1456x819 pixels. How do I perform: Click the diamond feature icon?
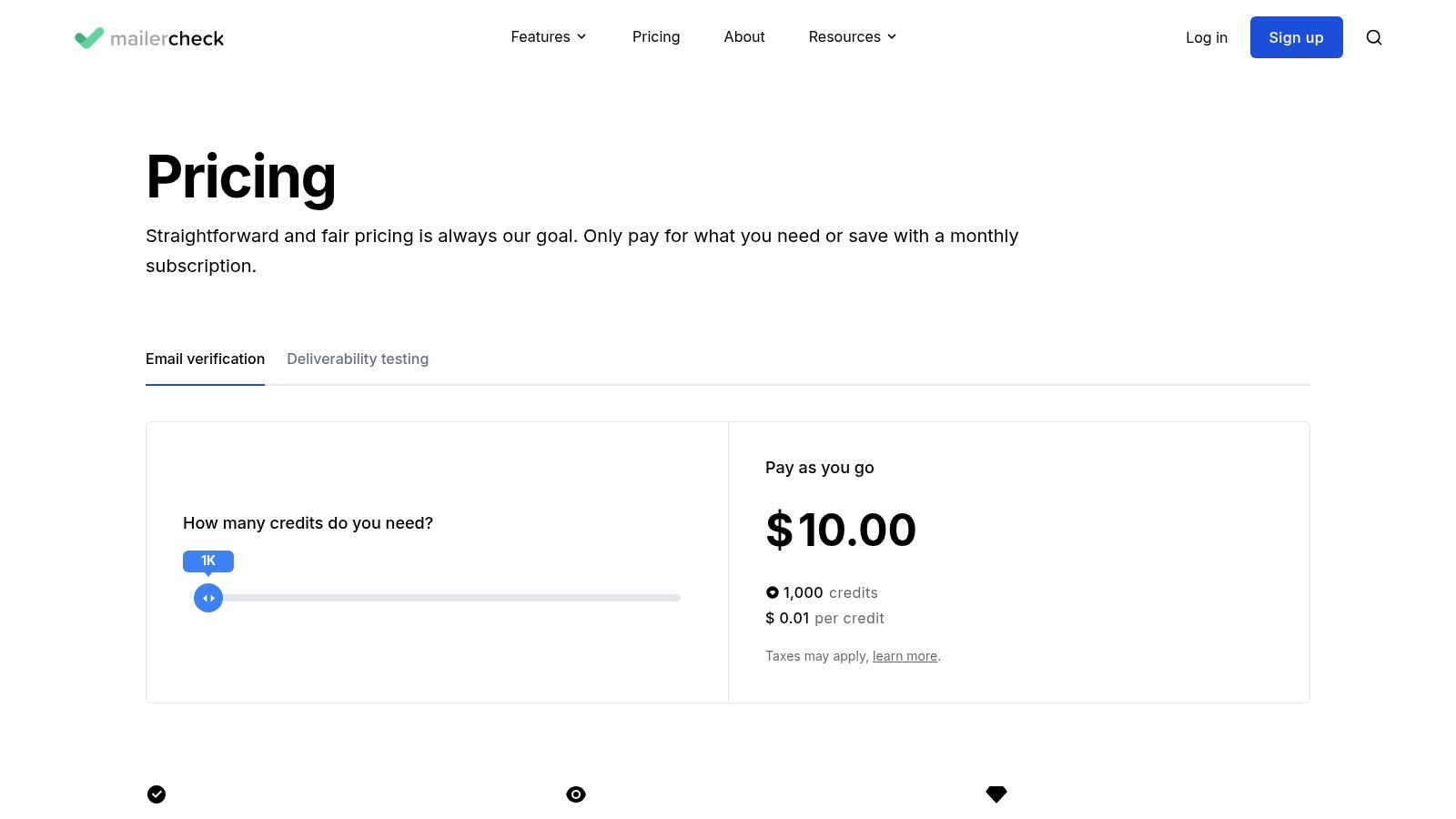[x=996, y=794]
